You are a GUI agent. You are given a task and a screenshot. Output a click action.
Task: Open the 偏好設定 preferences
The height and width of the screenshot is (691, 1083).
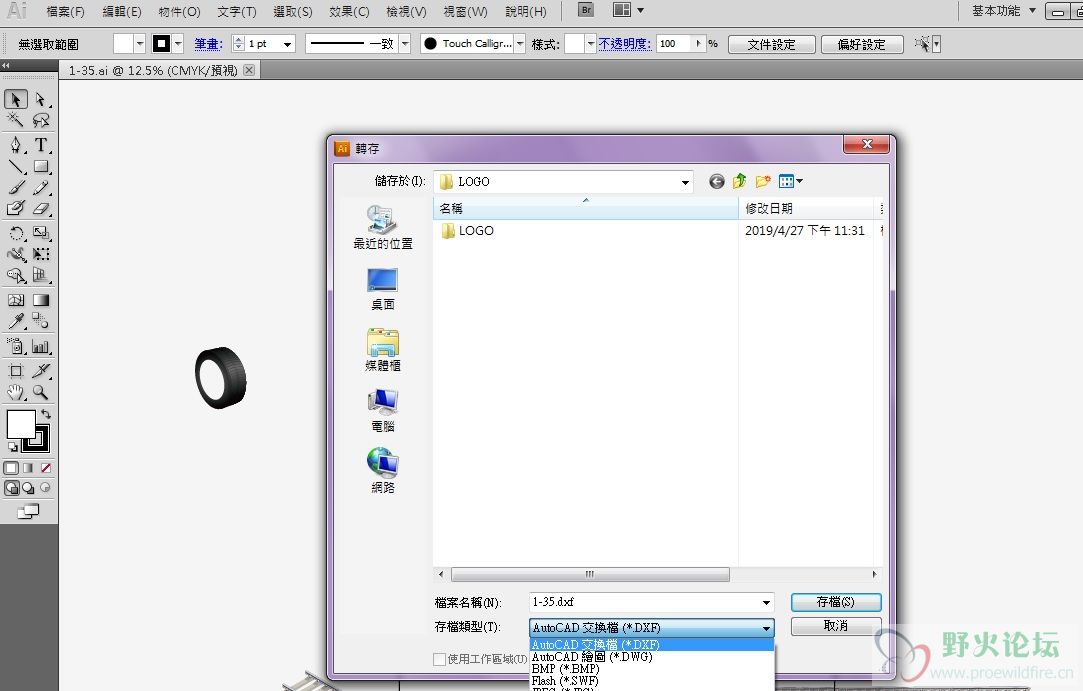point(862,44)
